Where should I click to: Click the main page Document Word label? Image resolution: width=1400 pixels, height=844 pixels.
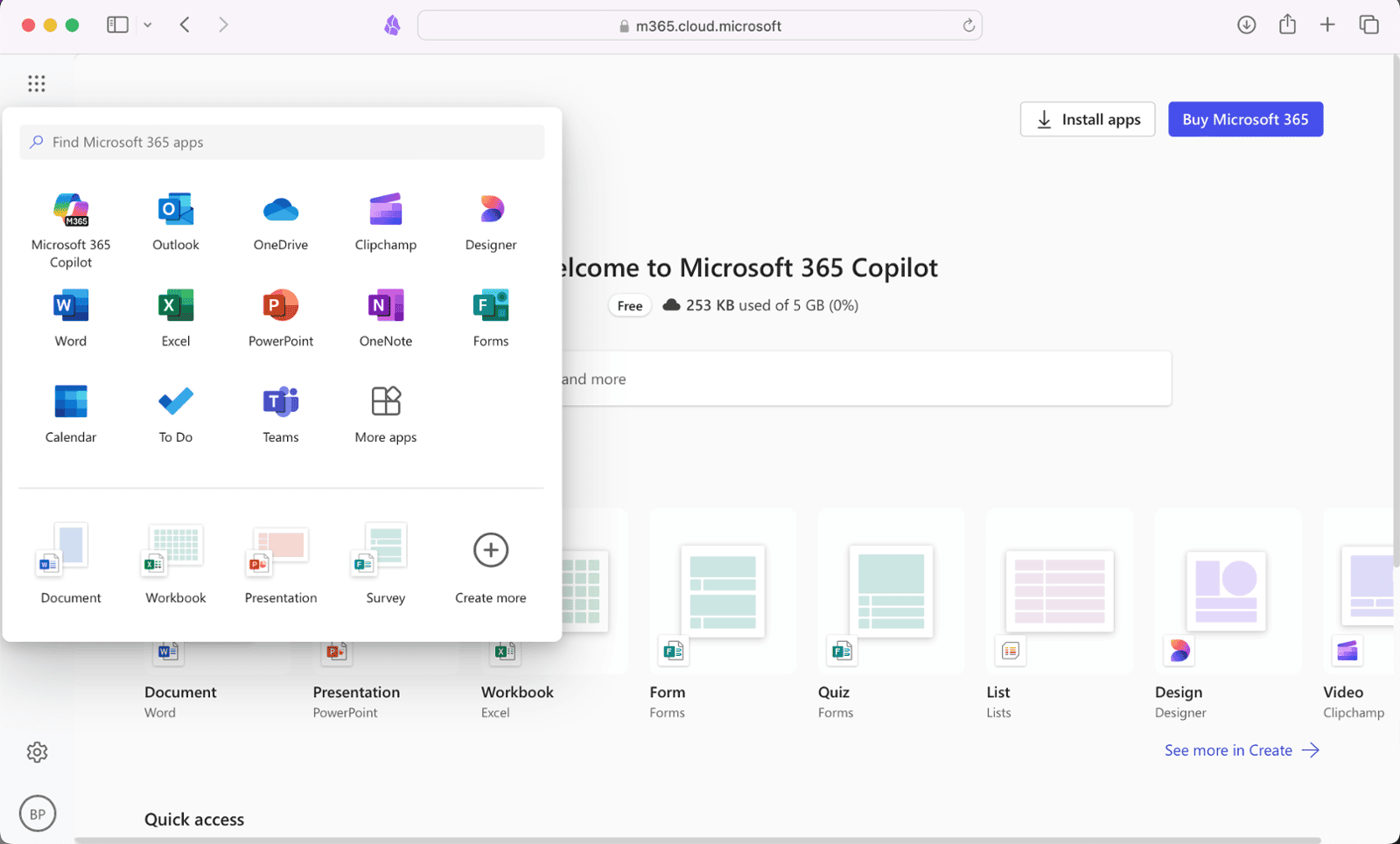coord(180,701)
